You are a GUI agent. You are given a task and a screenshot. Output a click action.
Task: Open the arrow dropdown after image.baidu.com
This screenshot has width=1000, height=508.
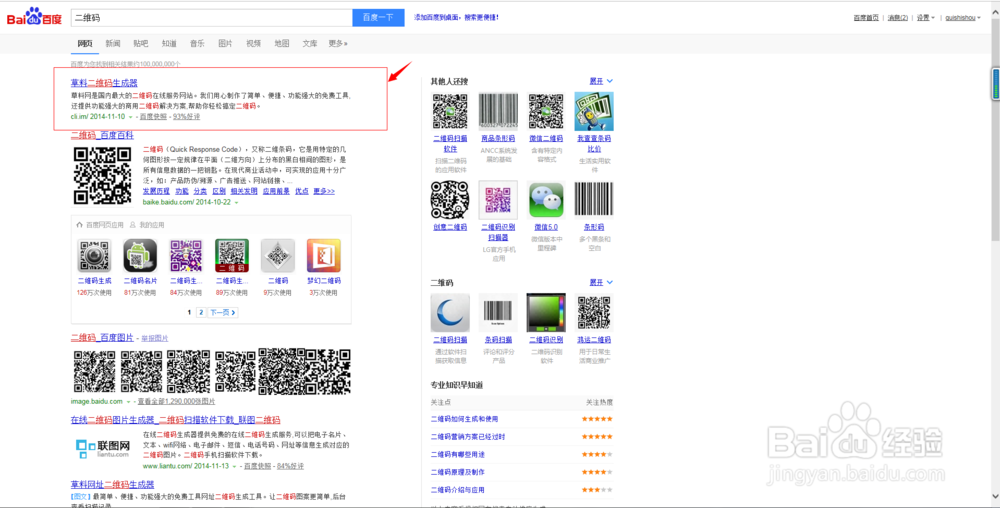coord(128,402)
